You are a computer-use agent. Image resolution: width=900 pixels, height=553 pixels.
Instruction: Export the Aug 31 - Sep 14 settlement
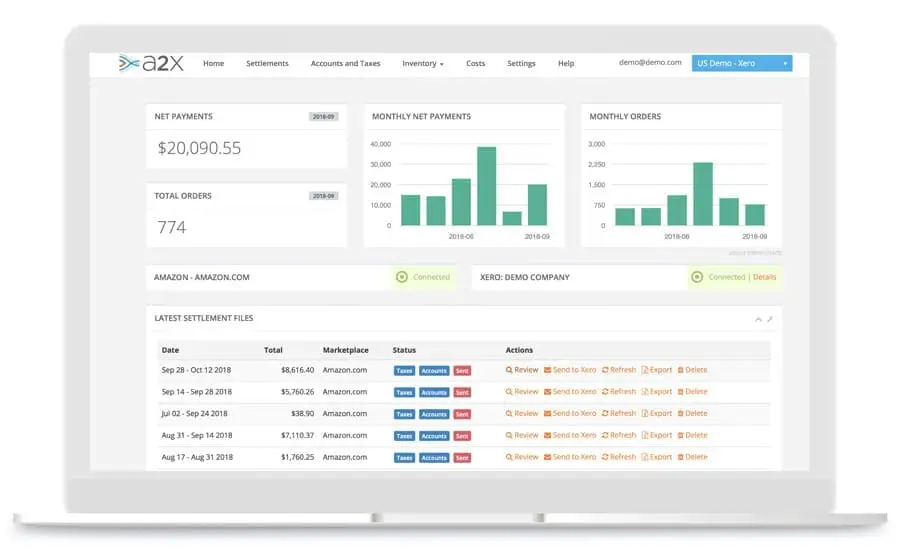(657, 435)
